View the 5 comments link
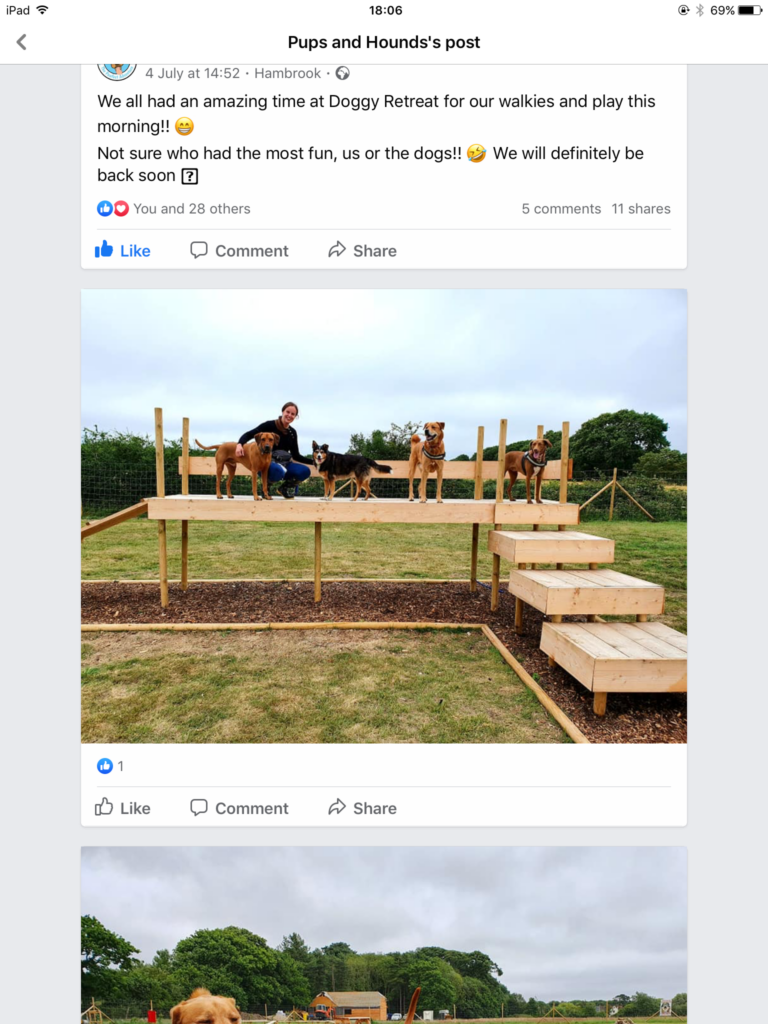 tap(561, 209)
